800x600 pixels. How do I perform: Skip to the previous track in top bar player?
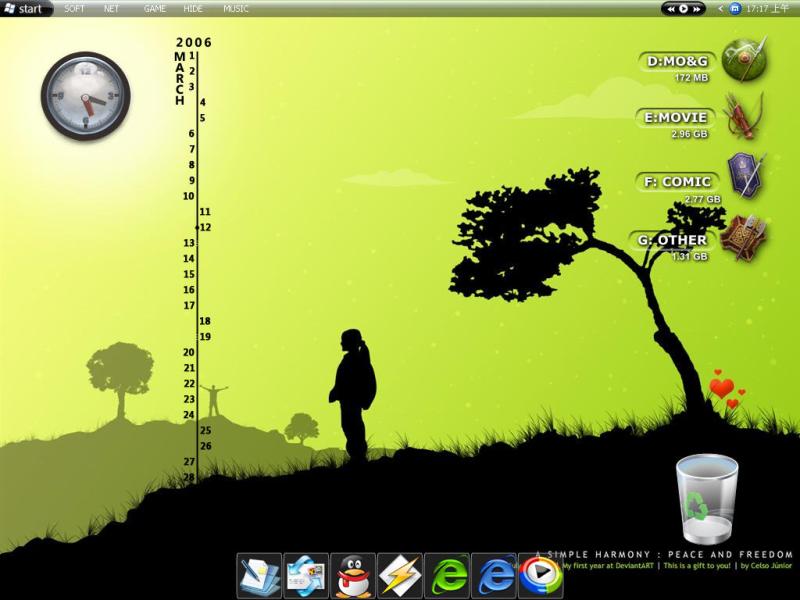point(671,9)
